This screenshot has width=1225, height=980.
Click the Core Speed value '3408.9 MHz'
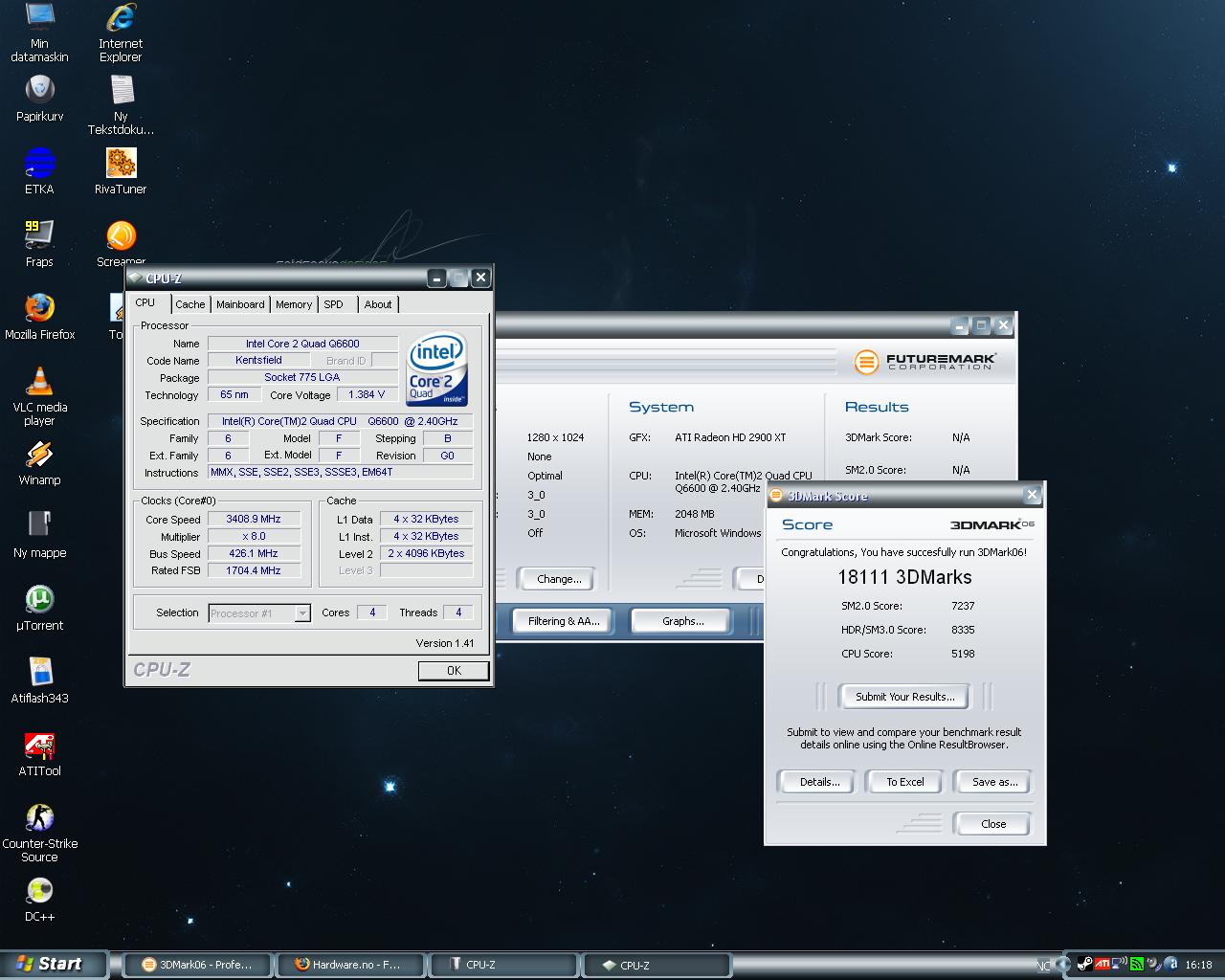click(253, 520)
